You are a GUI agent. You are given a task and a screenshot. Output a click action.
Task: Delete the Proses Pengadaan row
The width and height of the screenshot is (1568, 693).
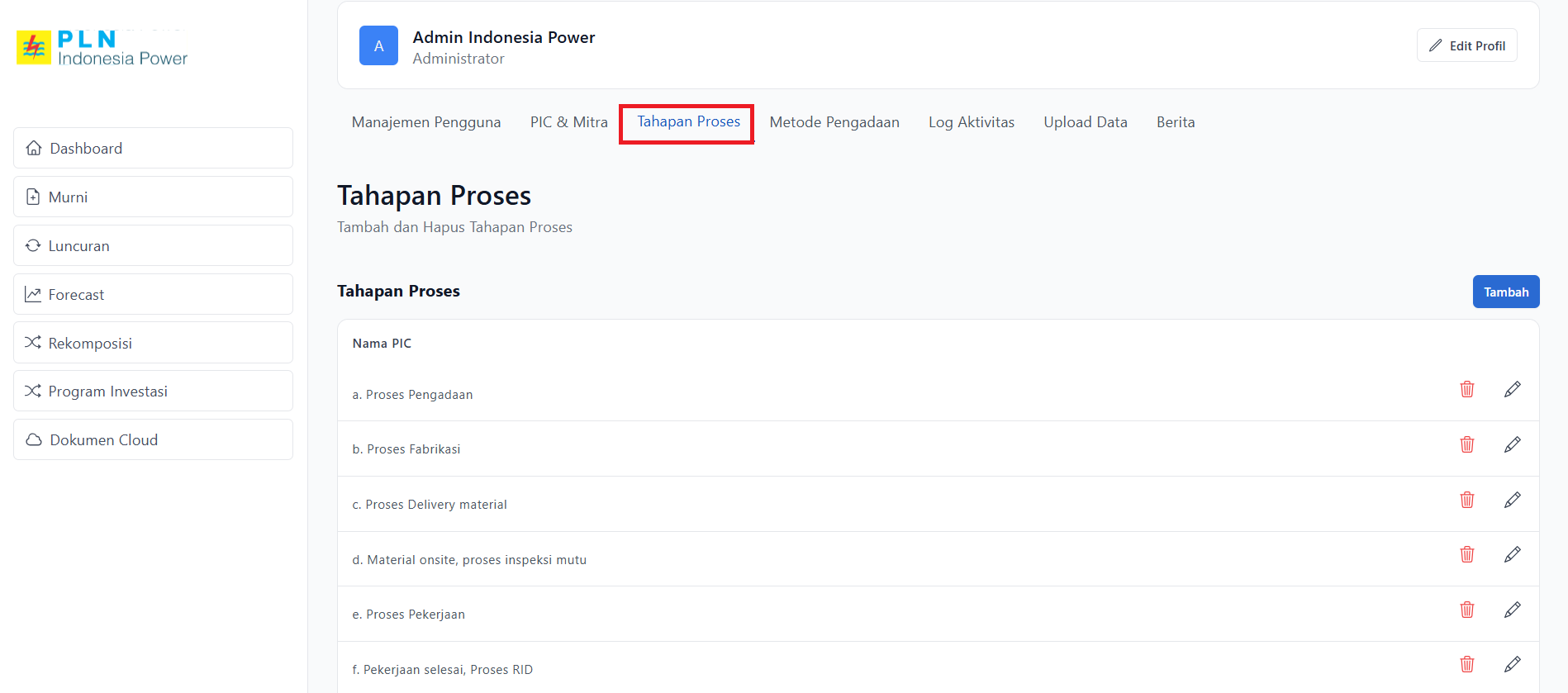point(1466,389)
